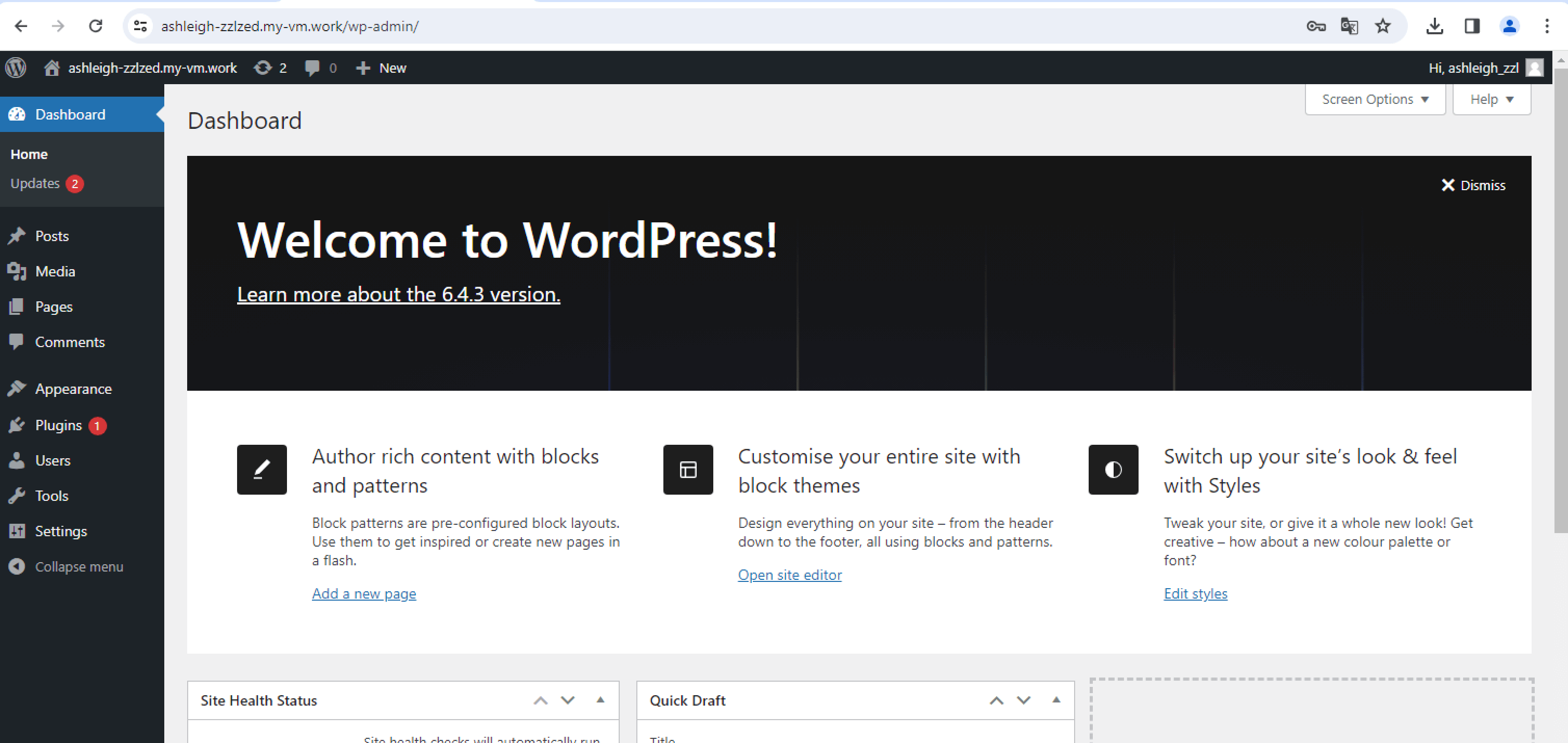Click the Appearance menu icon
Image resolution: width=1568 pixels, height=743 pixels.
(18, 389)
